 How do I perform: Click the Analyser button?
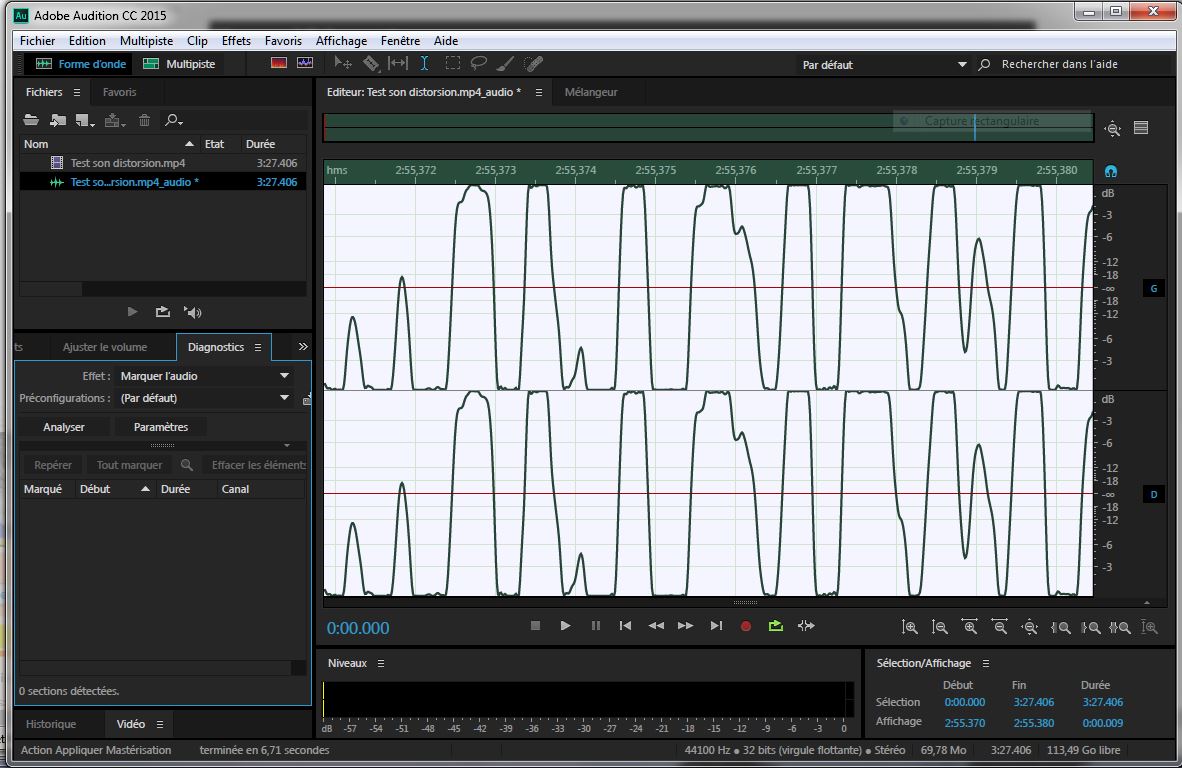click(x=63, y=427)
